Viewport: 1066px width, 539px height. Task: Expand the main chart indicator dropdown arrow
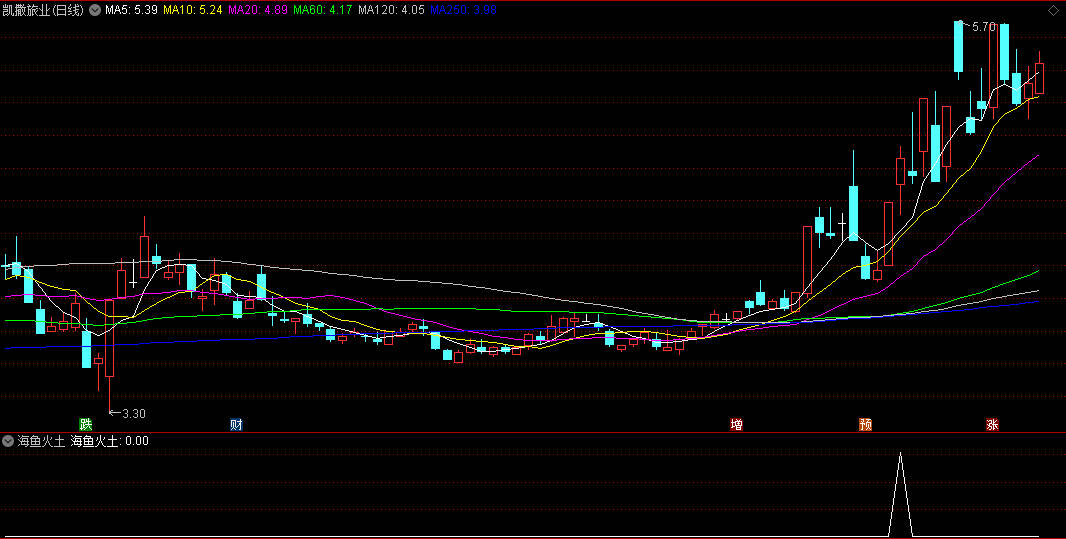(94, 10)
